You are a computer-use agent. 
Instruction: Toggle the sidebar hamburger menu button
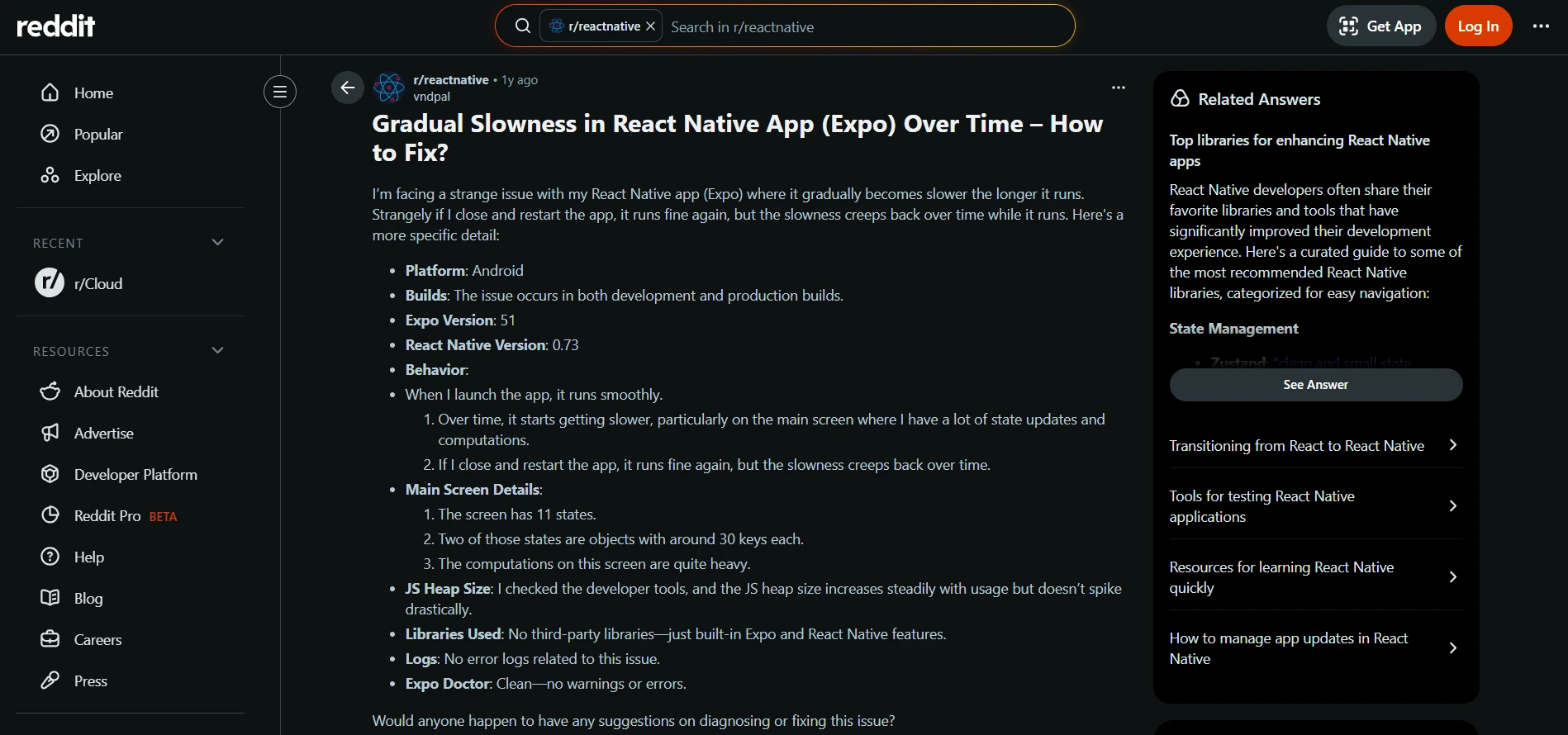pyautogui.click(x=280, y=92)
